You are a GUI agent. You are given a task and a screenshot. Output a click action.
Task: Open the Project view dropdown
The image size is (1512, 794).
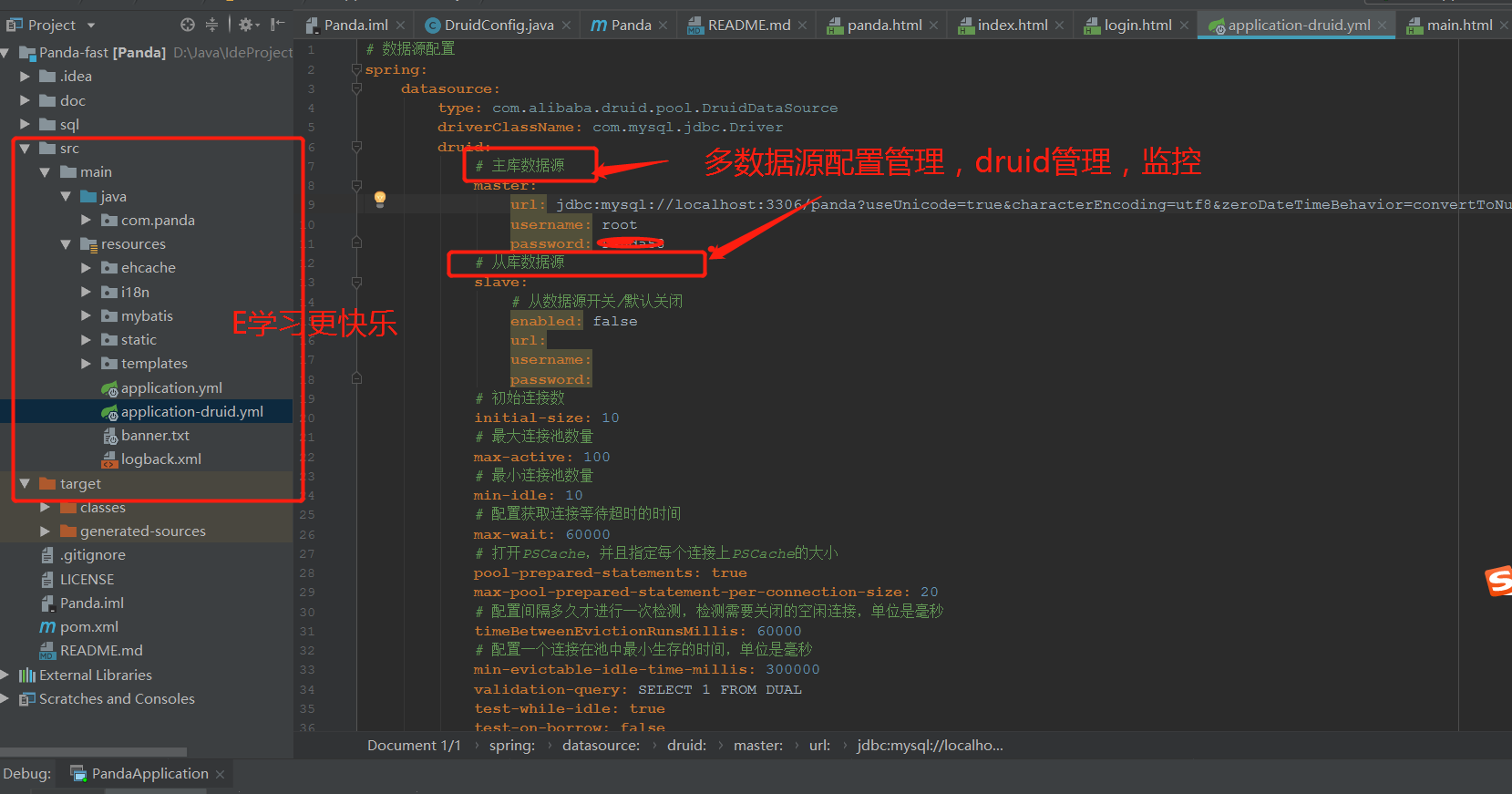(x=91, y=26)
